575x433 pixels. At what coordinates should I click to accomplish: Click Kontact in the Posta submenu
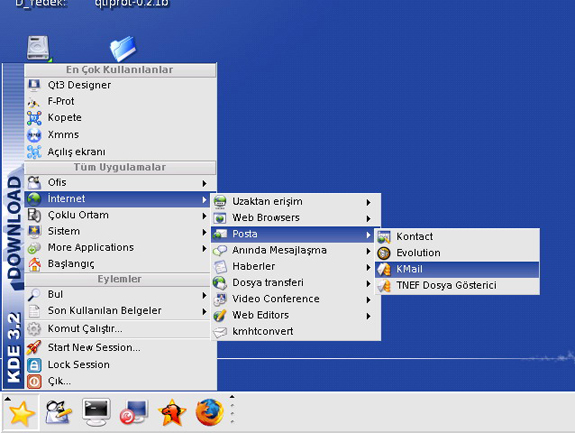click(x=457, y=237)
